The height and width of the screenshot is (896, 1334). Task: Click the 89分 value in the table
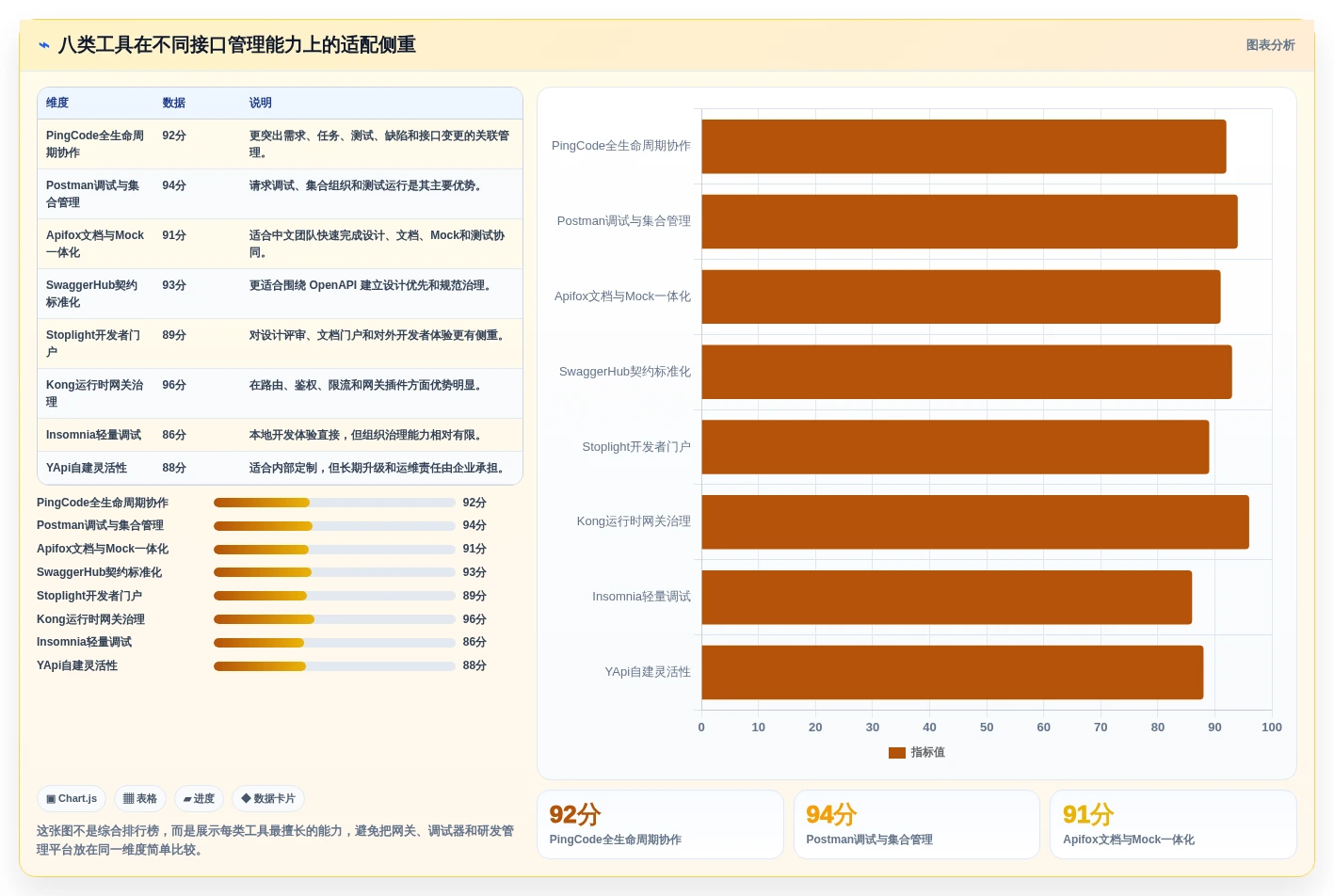174,335
